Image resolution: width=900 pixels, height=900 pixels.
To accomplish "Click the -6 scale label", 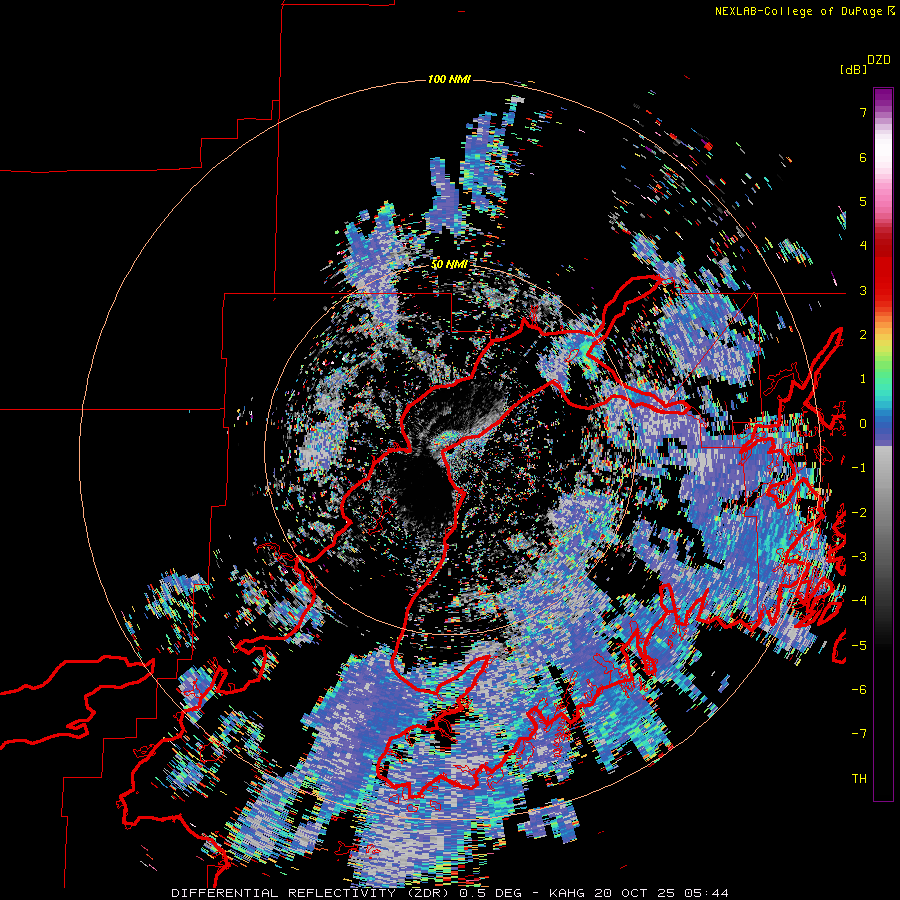I will 858,690.
